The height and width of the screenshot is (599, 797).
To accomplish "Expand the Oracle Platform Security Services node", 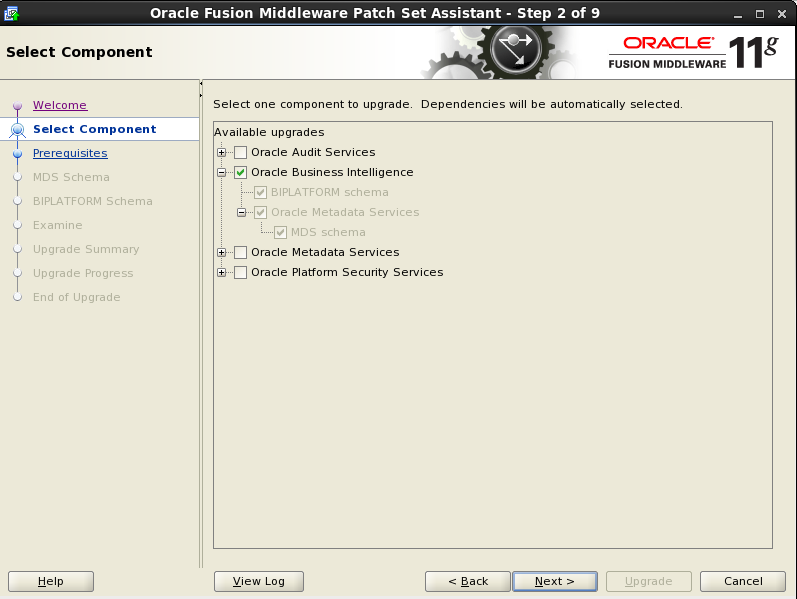I will click(222, 272).
